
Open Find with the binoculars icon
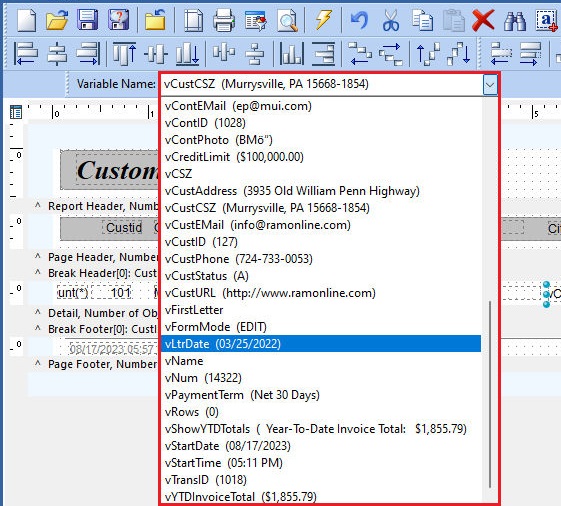click(515, 20)
